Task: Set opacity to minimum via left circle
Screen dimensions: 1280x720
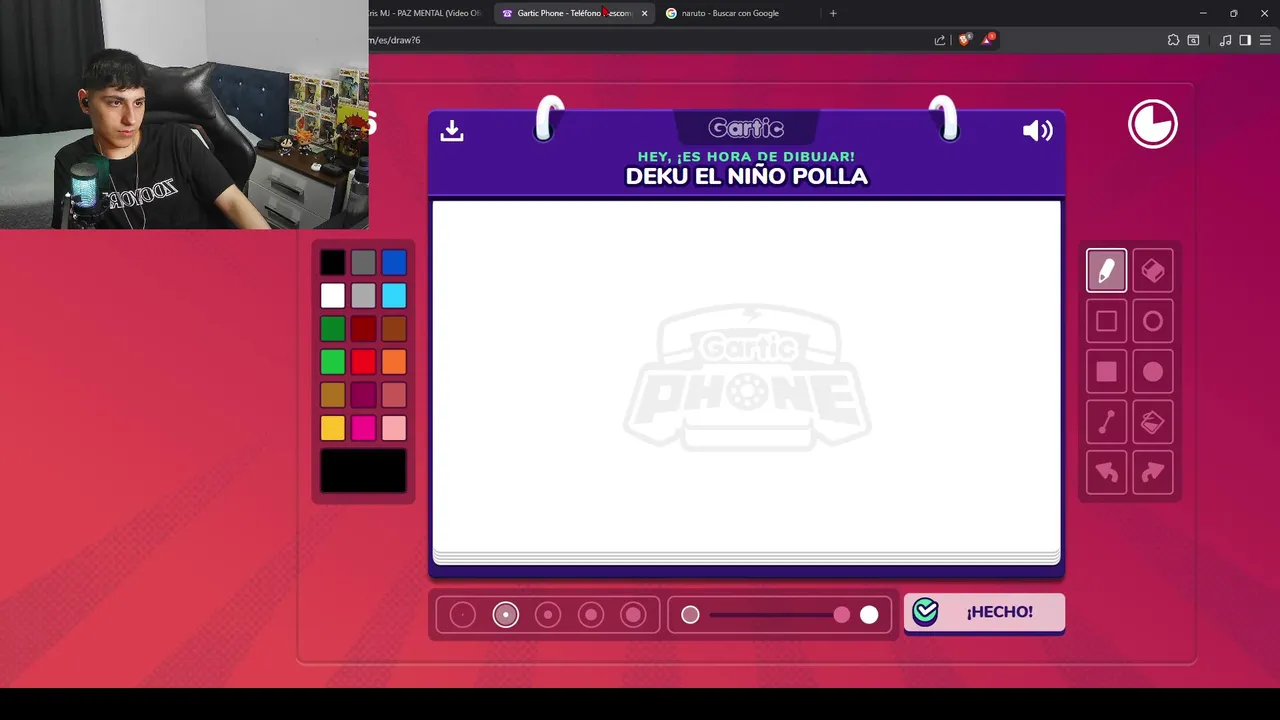Action: 690,615
